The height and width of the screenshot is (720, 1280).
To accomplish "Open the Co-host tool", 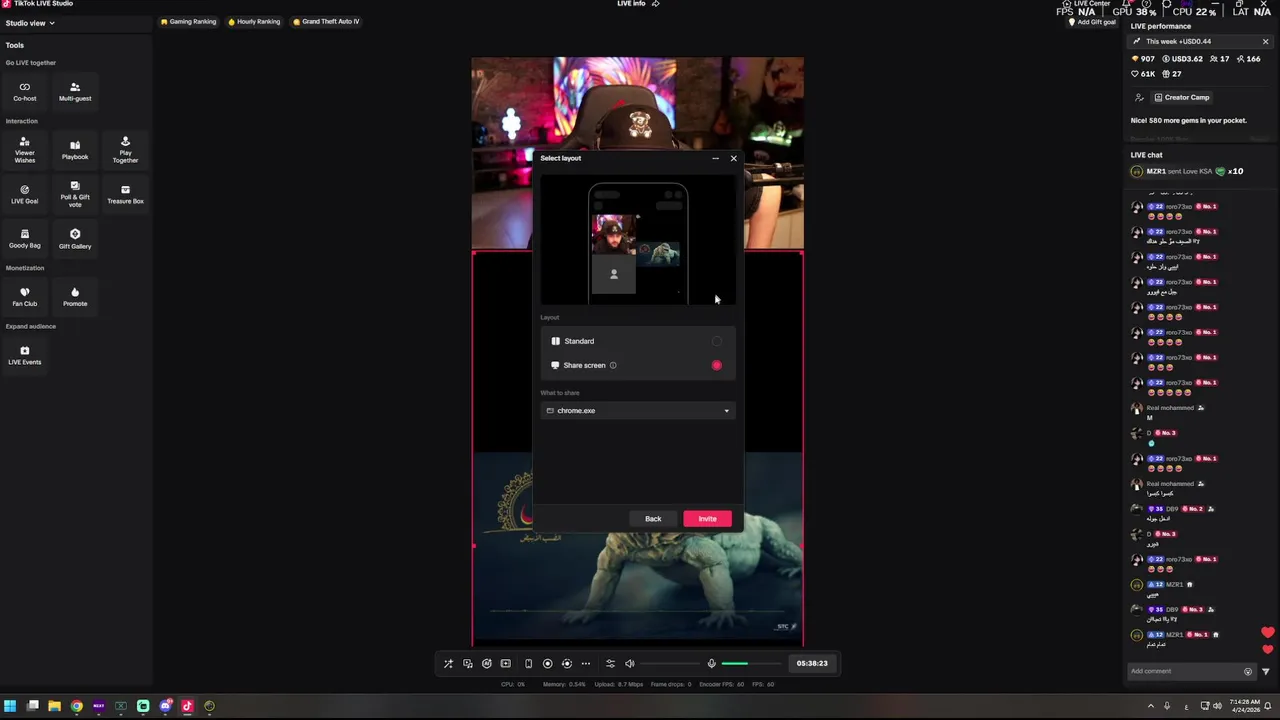I will (25, 92).
